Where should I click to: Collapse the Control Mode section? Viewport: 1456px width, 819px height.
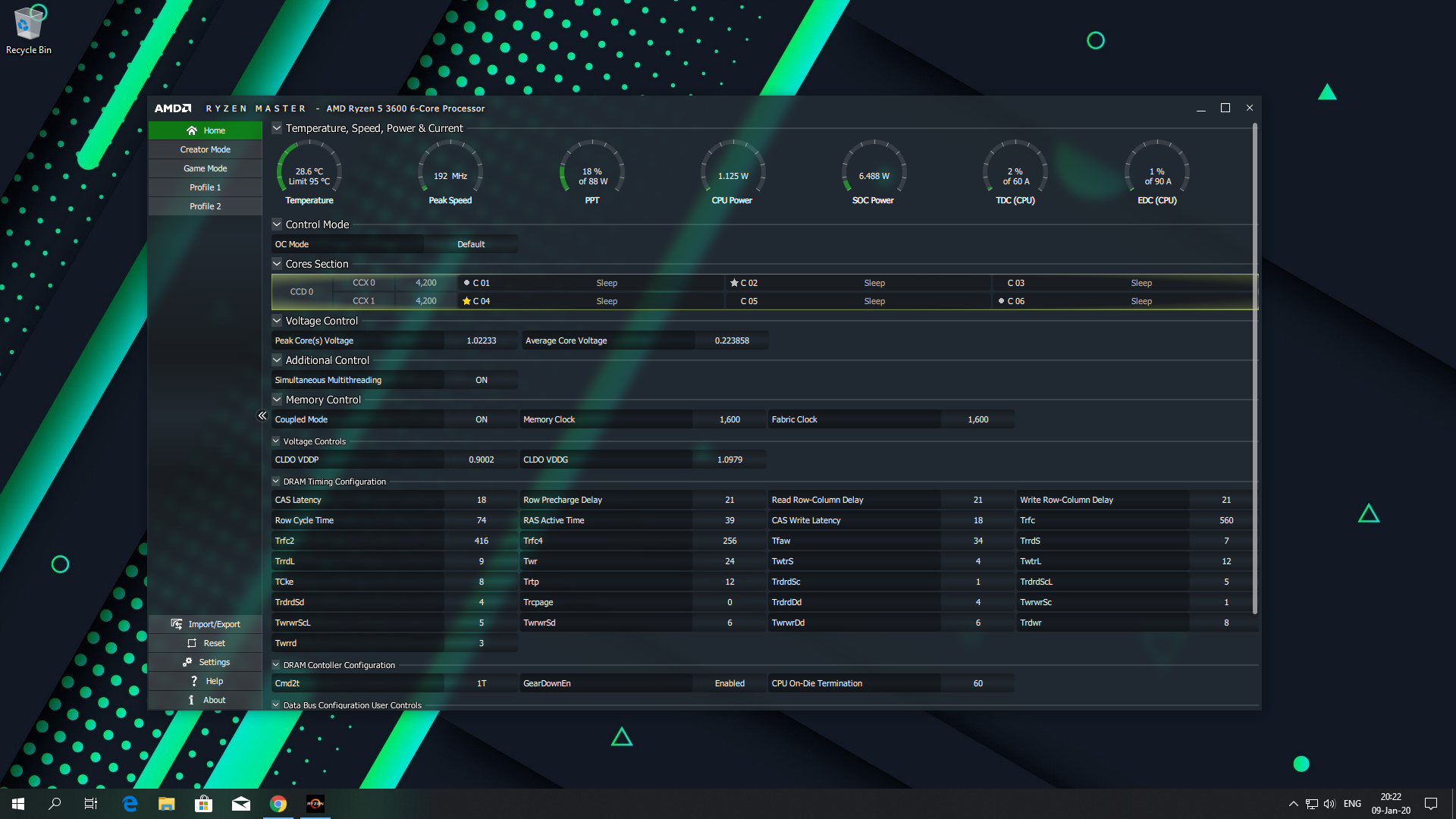tap(277, 224)
